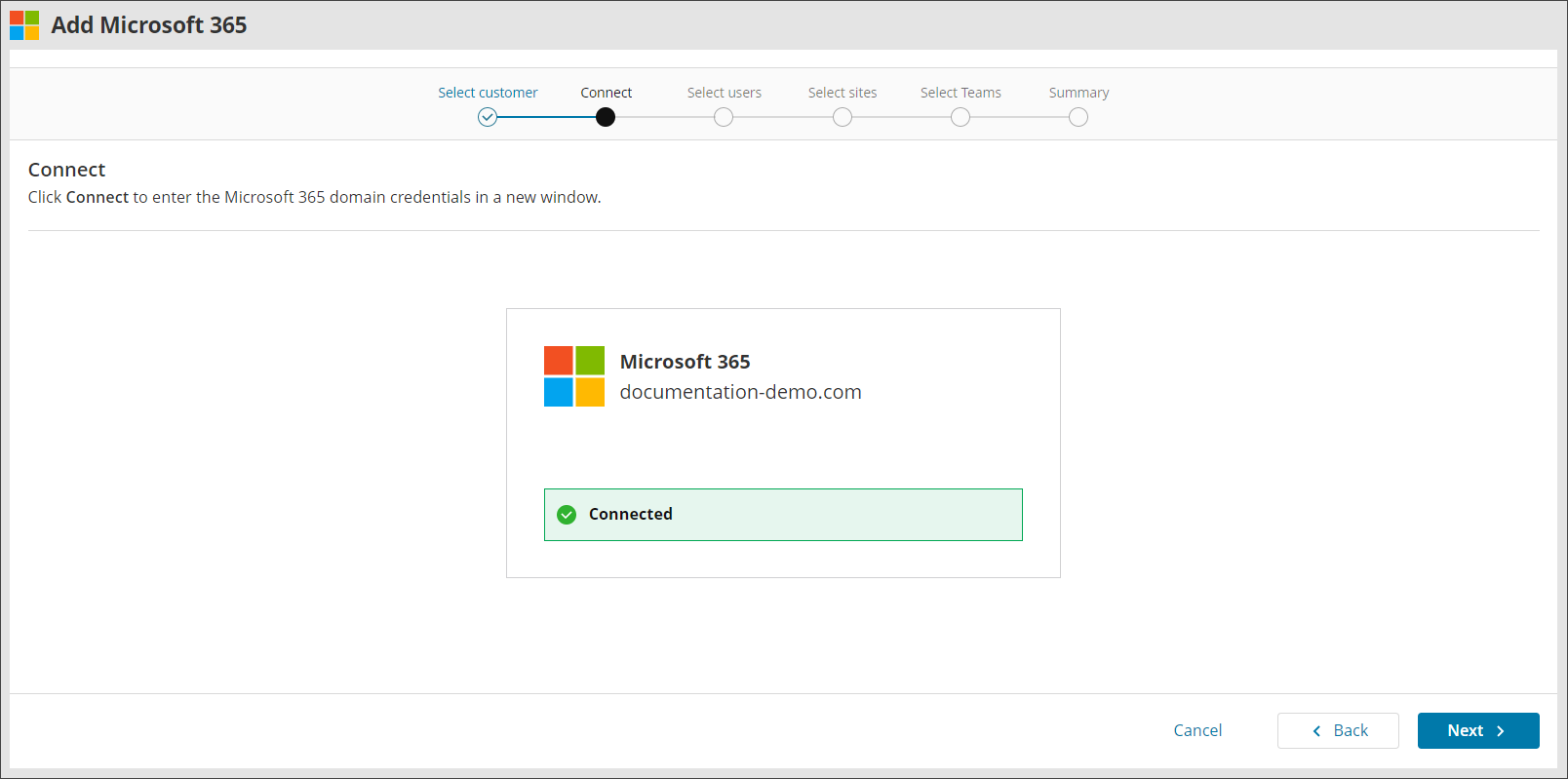
Task: Proceed with the Next button
Action: 1477,730
